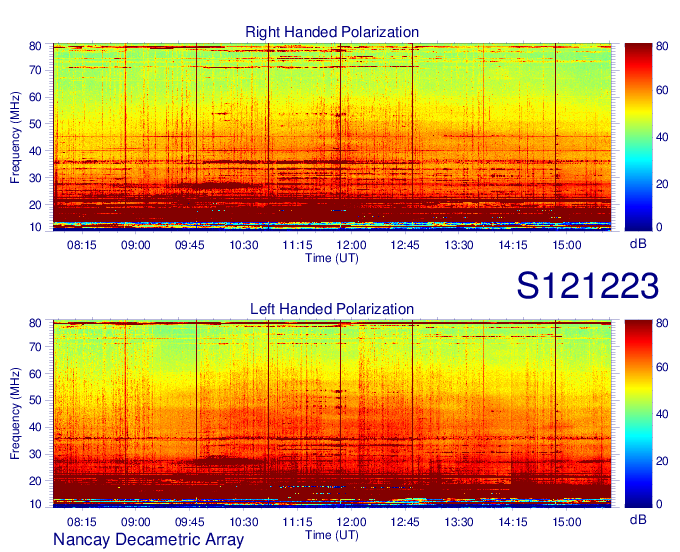Click the 12:00 time tick under upper plot

352,245
